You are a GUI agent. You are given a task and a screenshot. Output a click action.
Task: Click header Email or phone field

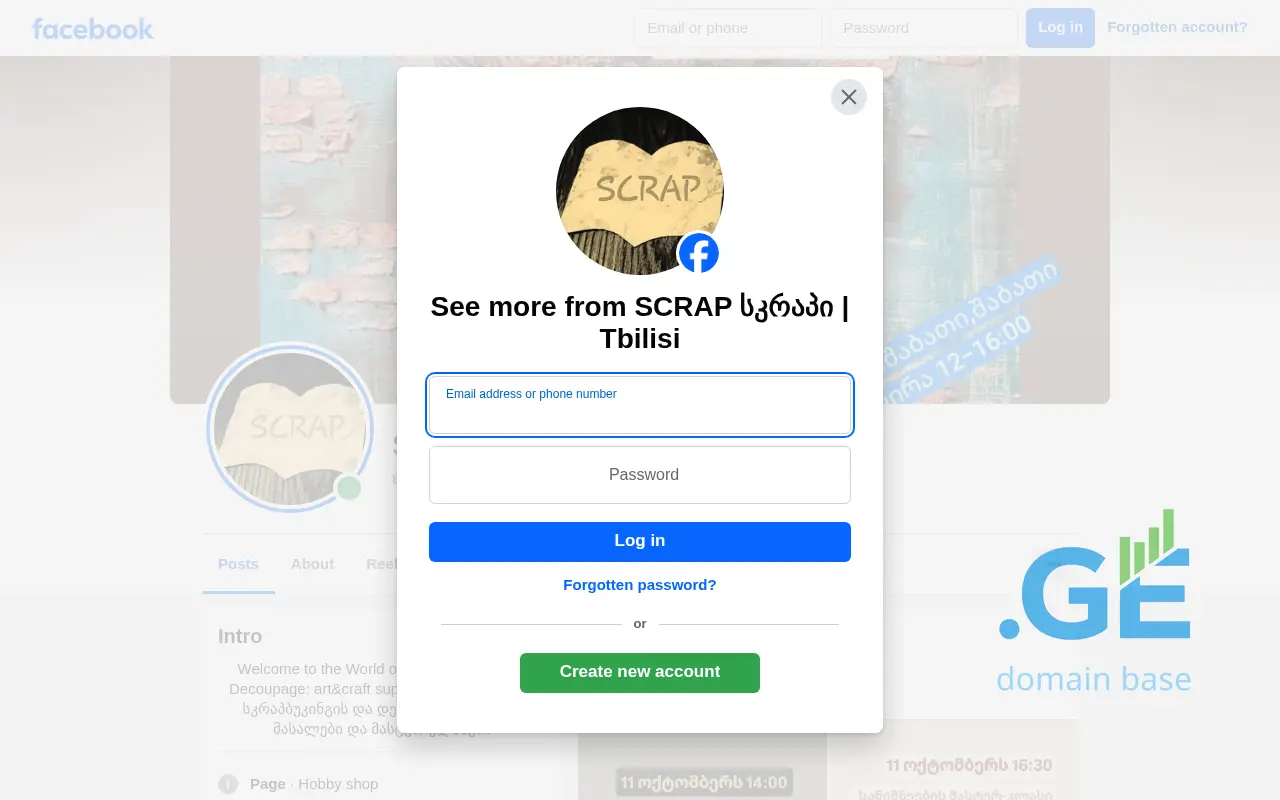pyautogui.click(x=728, y=28)
